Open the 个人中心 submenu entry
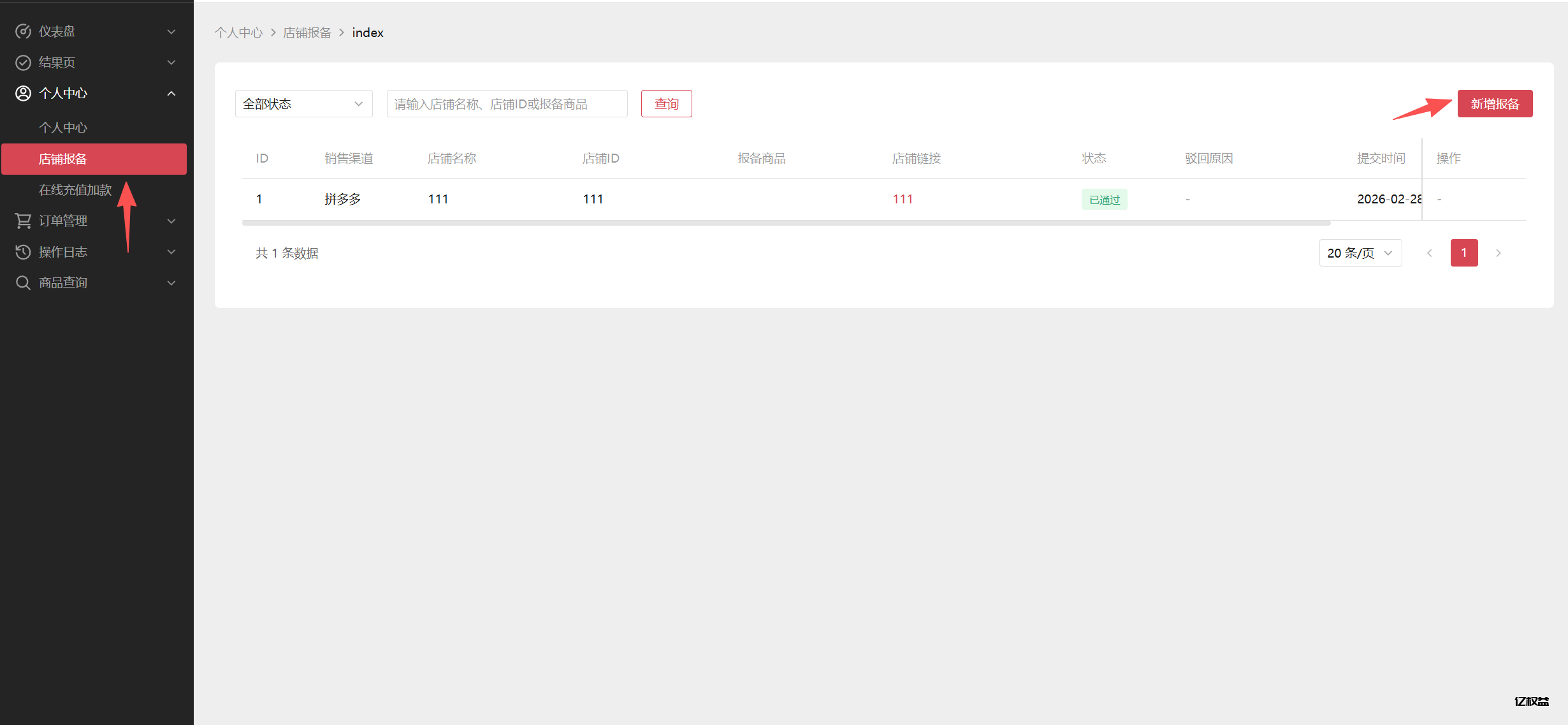 pos(63,128)
